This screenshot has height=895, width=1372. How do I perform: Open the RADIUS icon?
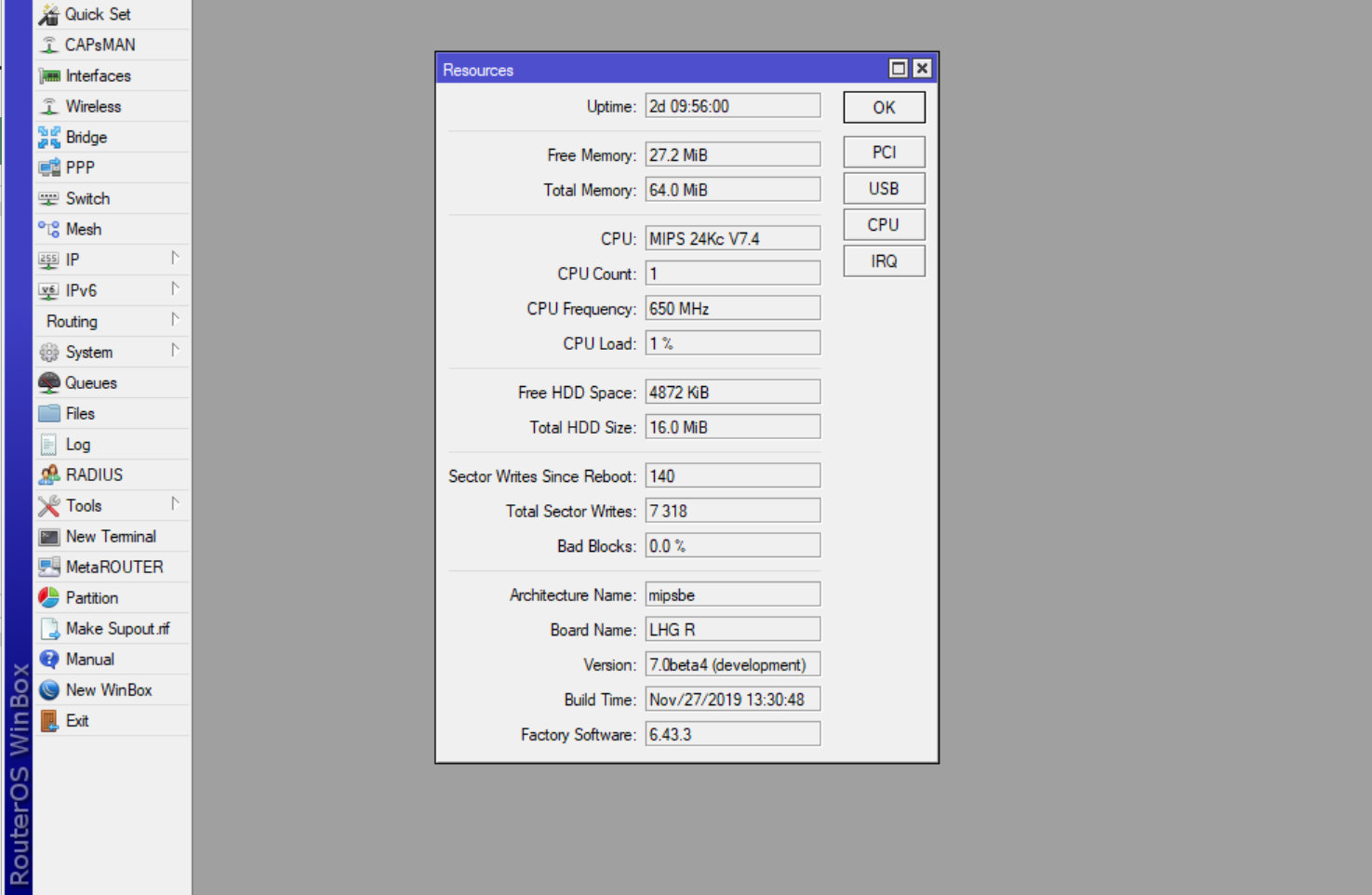click(48, 474)
